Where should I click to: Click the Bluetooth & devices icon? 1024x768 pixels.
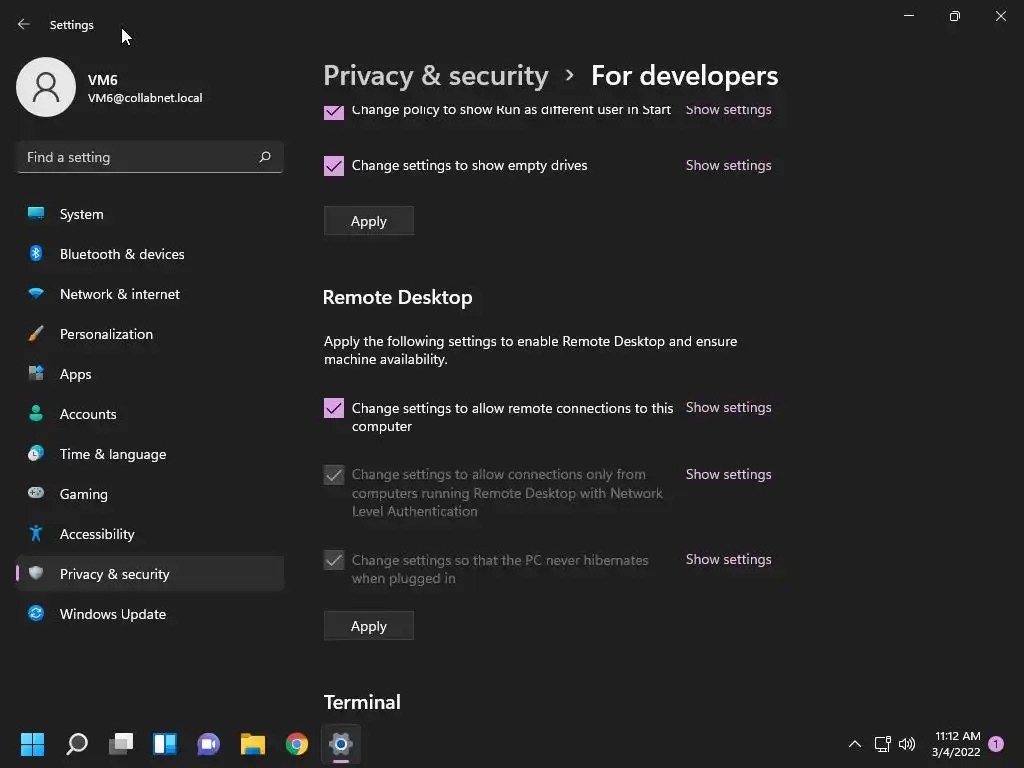pyautogui.click(x=36, y=254)
